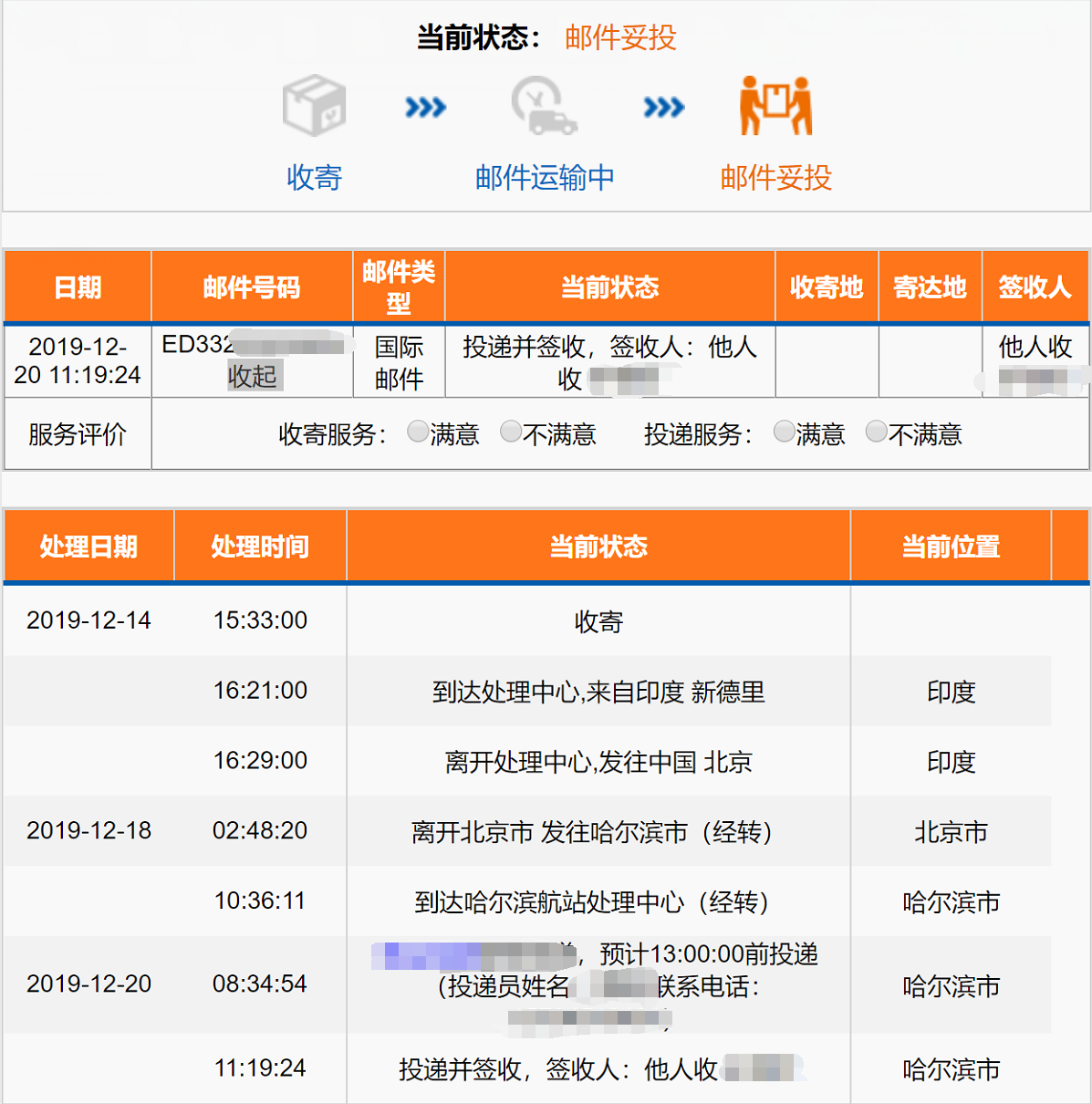Screen dimensions: 1092x1104
Task: Select 满意 for 收寄服务 rating
Action: pos(417,432)
